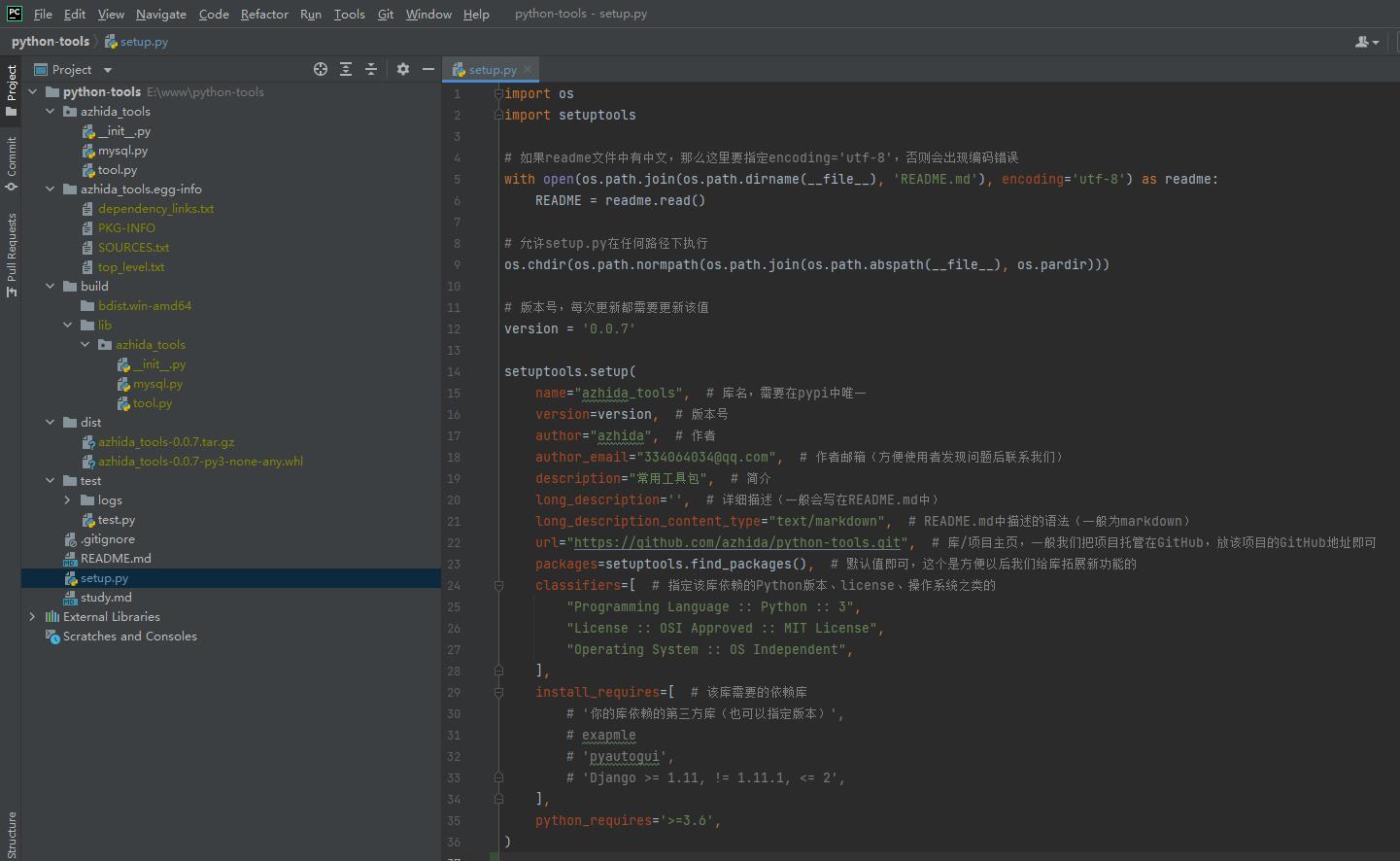The image size is (1400, 861).
Task: Toggle code folding at the classifiers line
Action: coord(498,585)
